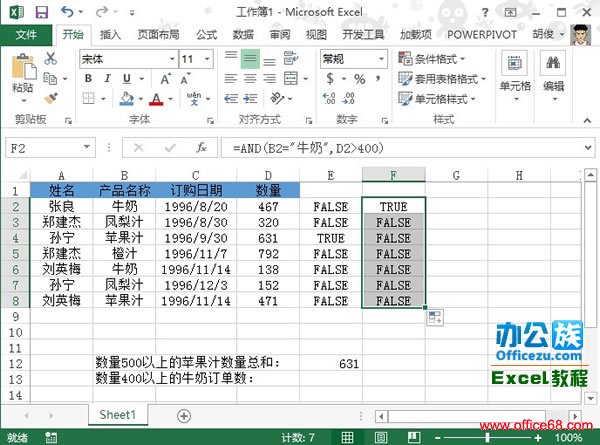Click the Save icon in quick access toolbar

coord(42,12)
